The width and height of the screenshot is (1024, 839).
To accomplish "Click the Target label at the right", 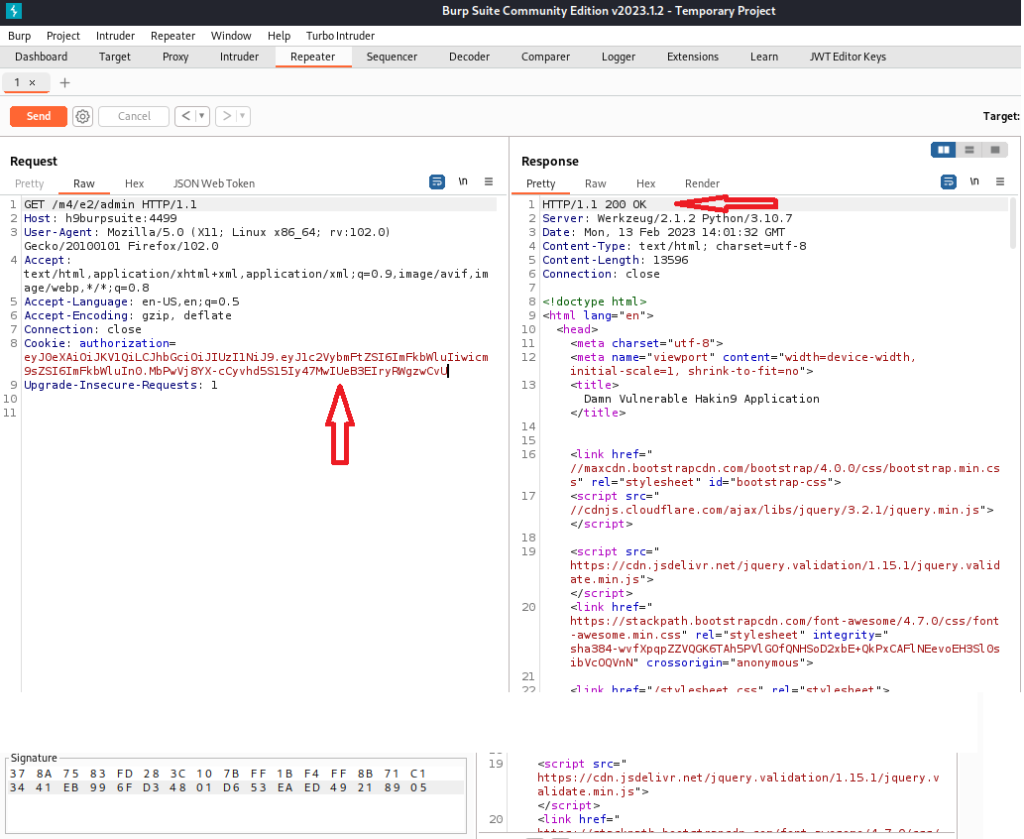I will (1001, 116).
